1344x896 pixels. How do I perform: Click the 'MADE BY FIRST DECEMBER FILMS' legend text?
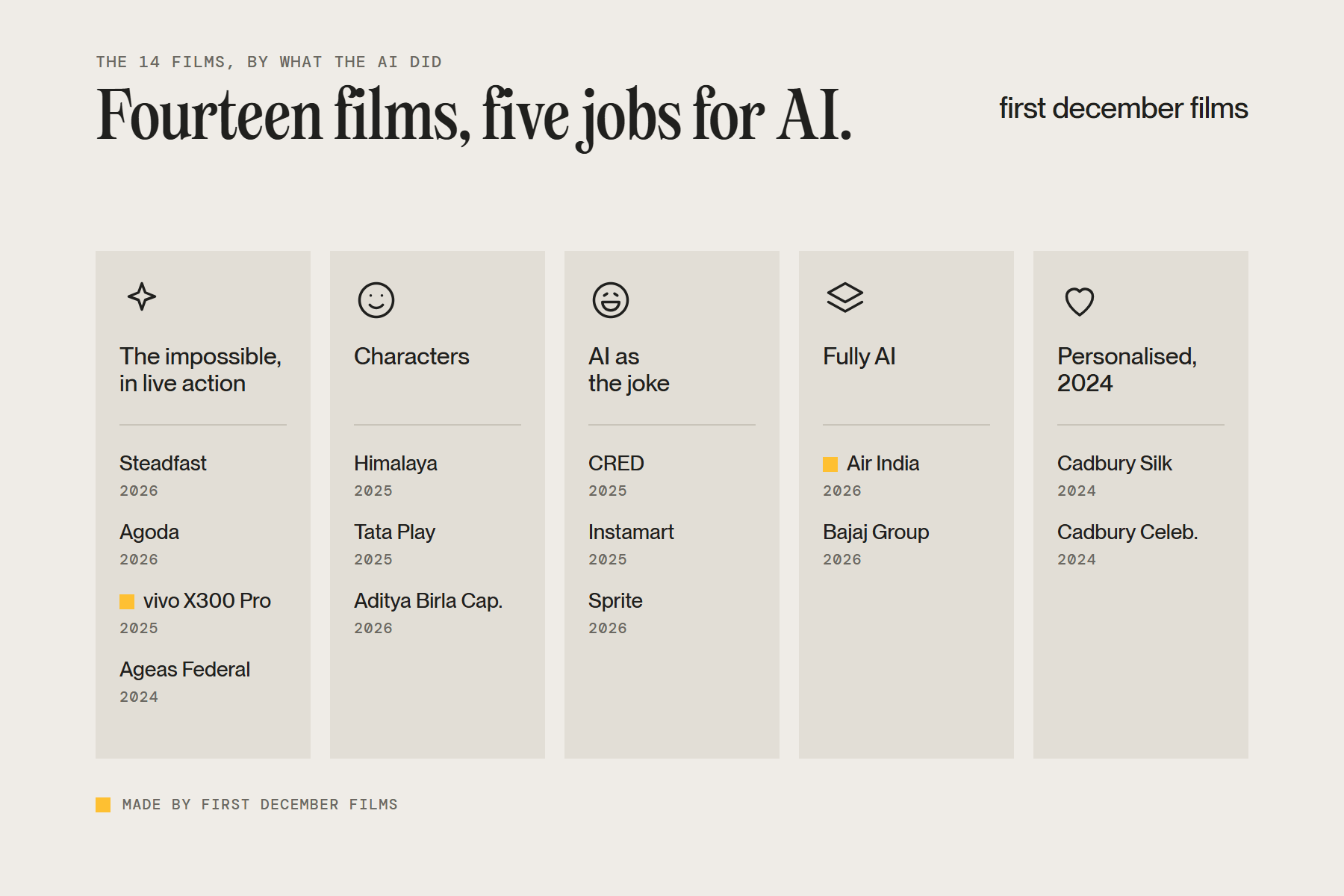[260, 805]
